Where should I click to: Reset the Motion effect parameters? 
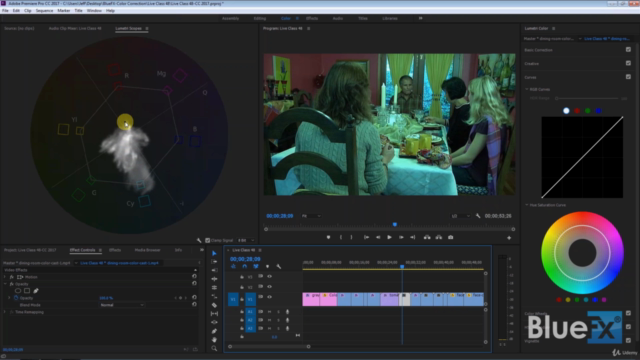[x=194, y=277]
